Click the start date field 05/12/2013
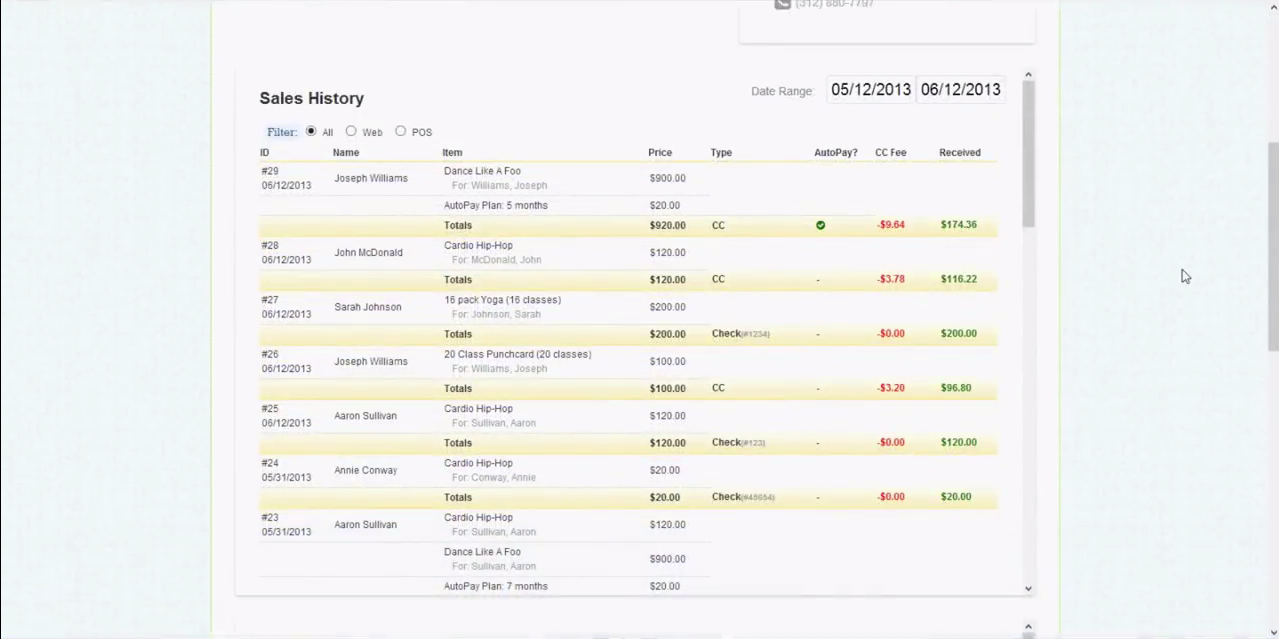This screenshot has height=639, width=1279. [871, 90]
